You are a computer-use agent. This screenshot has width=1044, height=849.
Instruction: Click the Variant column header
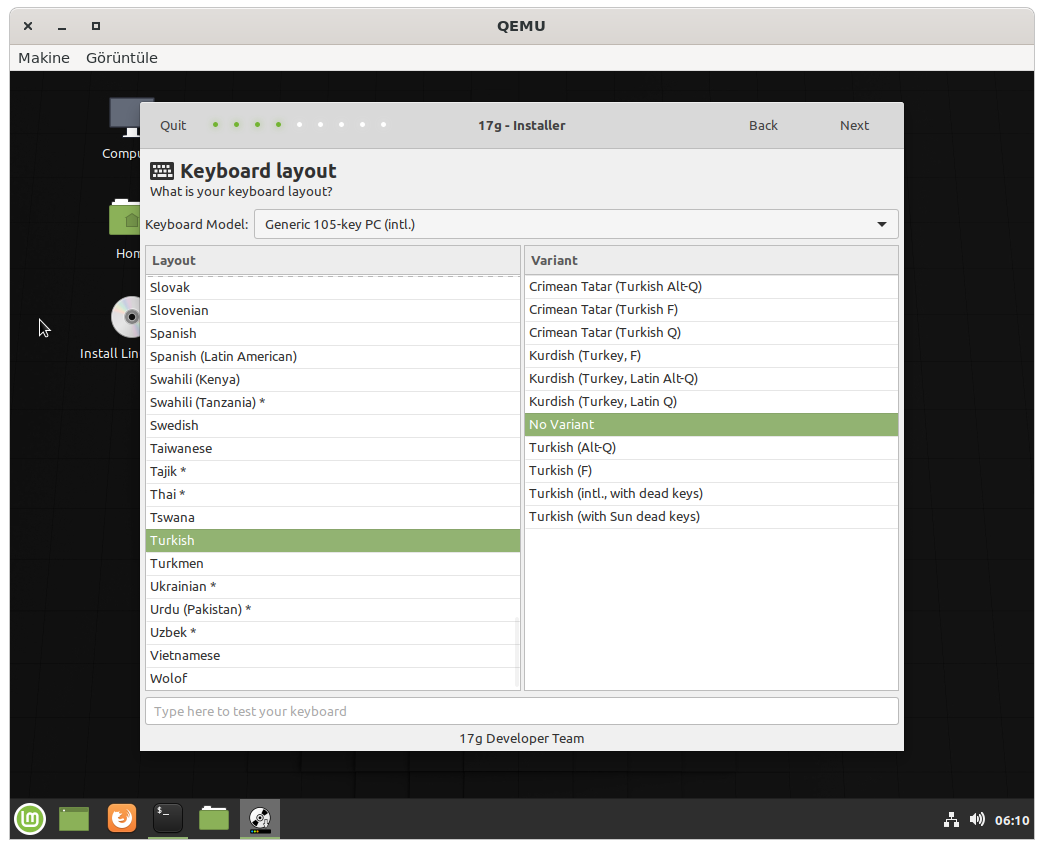(711, 260)
